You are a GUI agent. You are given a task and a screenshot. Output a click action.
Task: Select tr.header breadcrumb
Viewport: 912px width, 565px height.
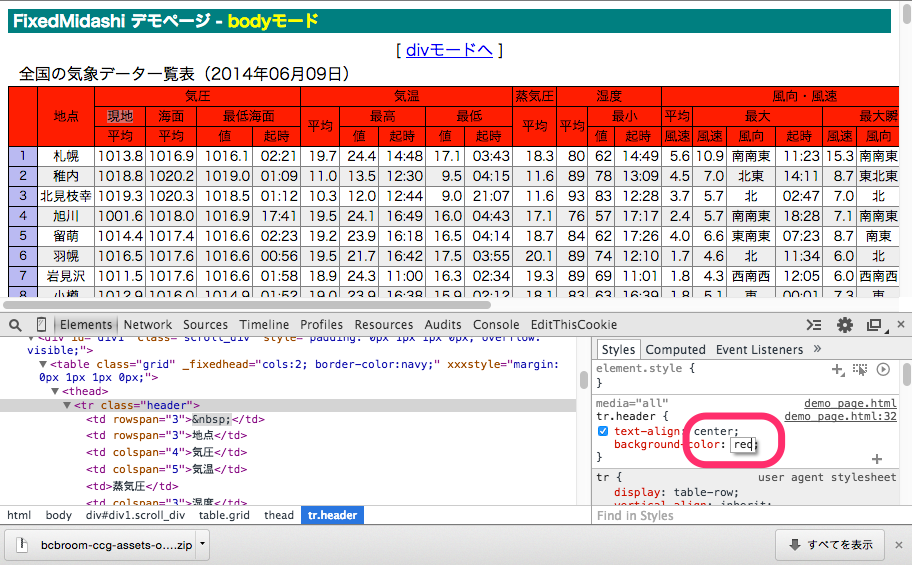click(332, 515)
